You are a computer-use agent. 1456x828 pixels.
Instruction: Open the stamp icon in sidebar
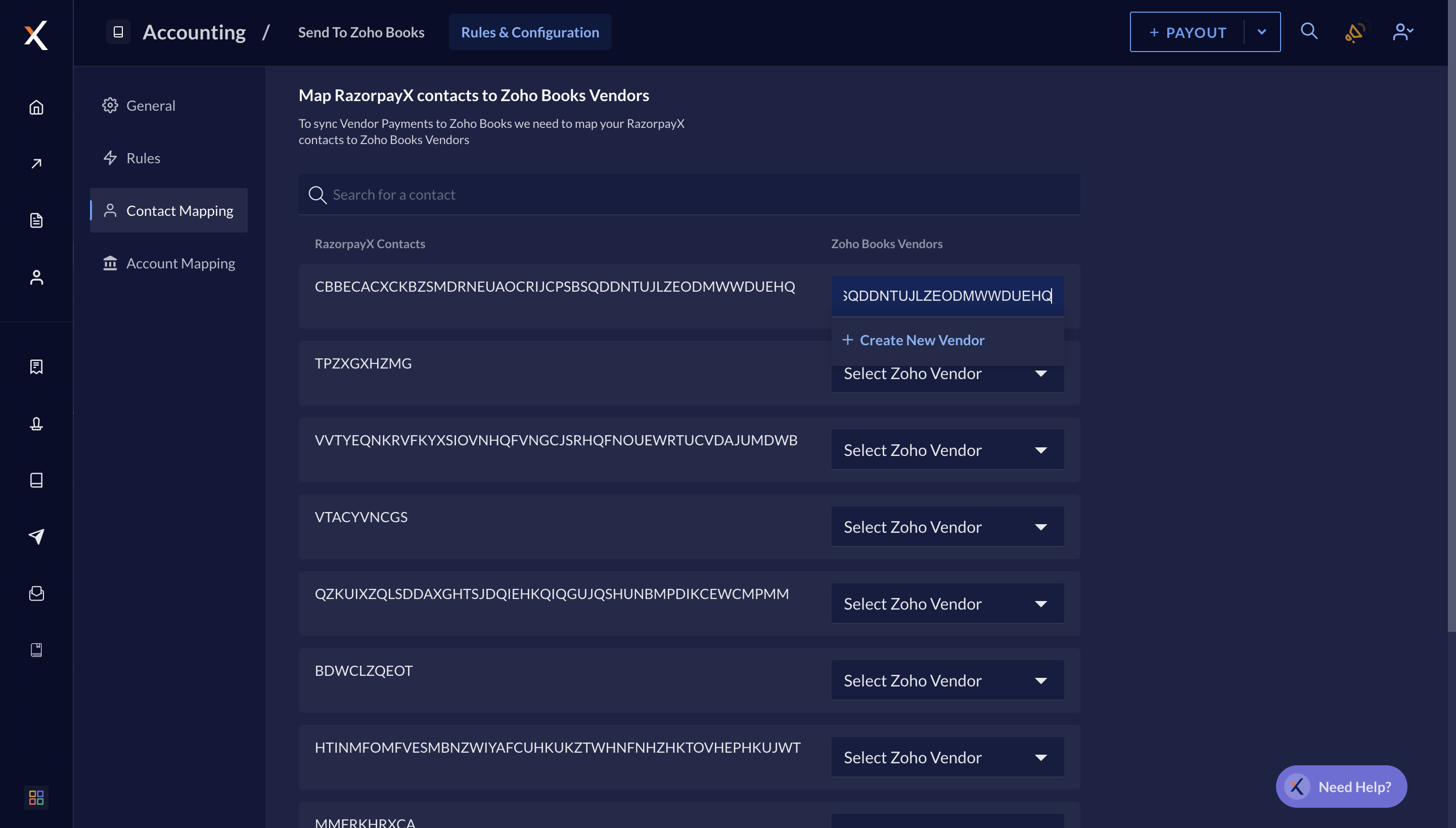(36, 424)
